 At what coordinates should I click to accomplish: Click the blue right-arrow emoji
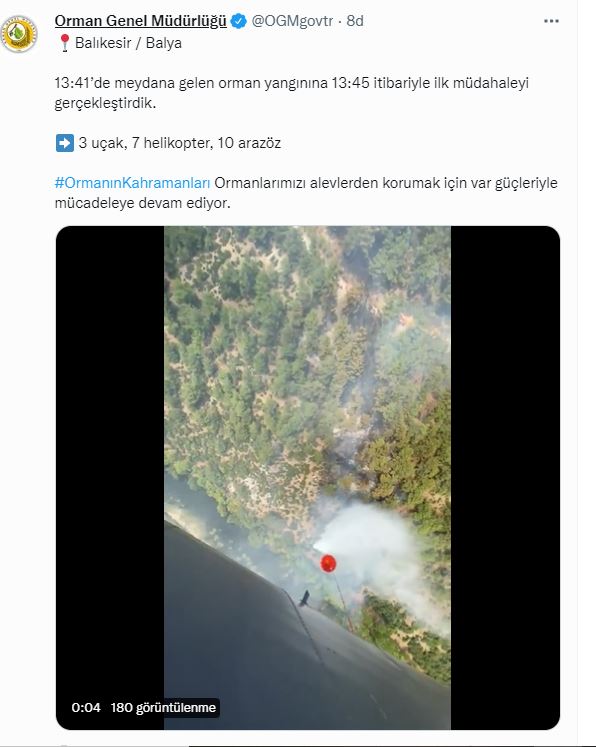click(x=65, y=143)
